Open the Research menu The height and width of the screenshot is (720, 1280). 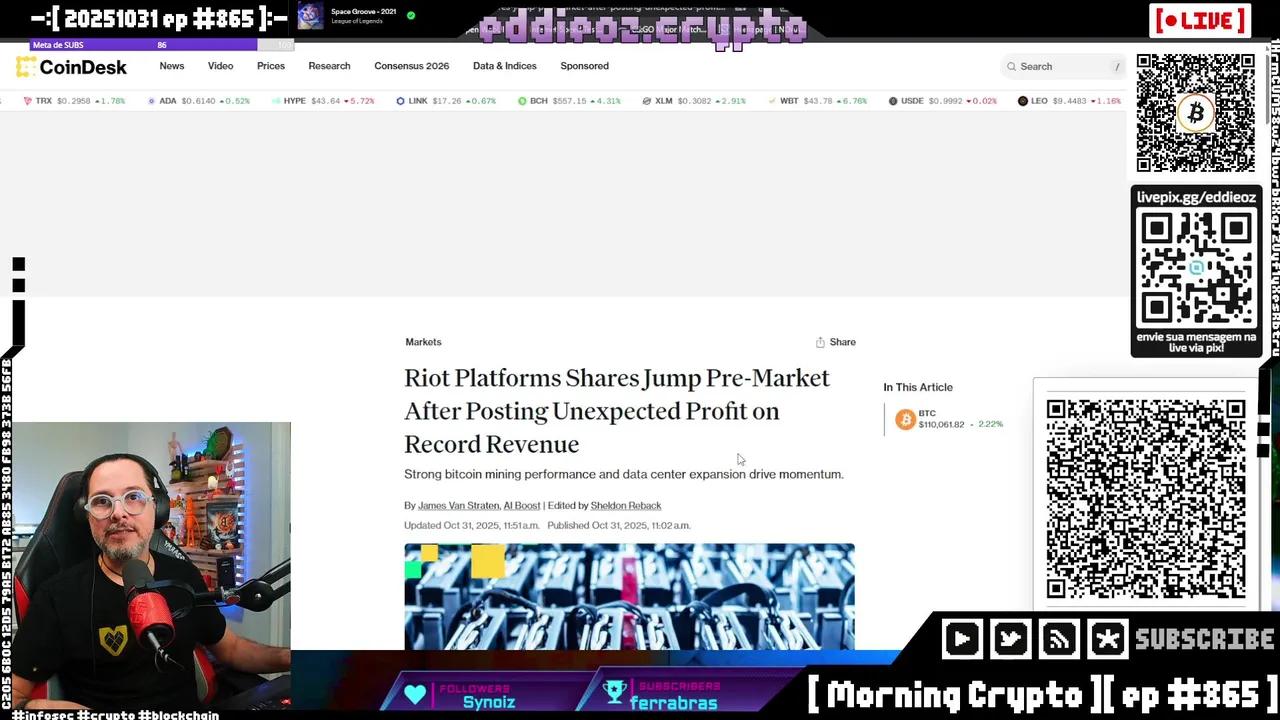(329, 66)
